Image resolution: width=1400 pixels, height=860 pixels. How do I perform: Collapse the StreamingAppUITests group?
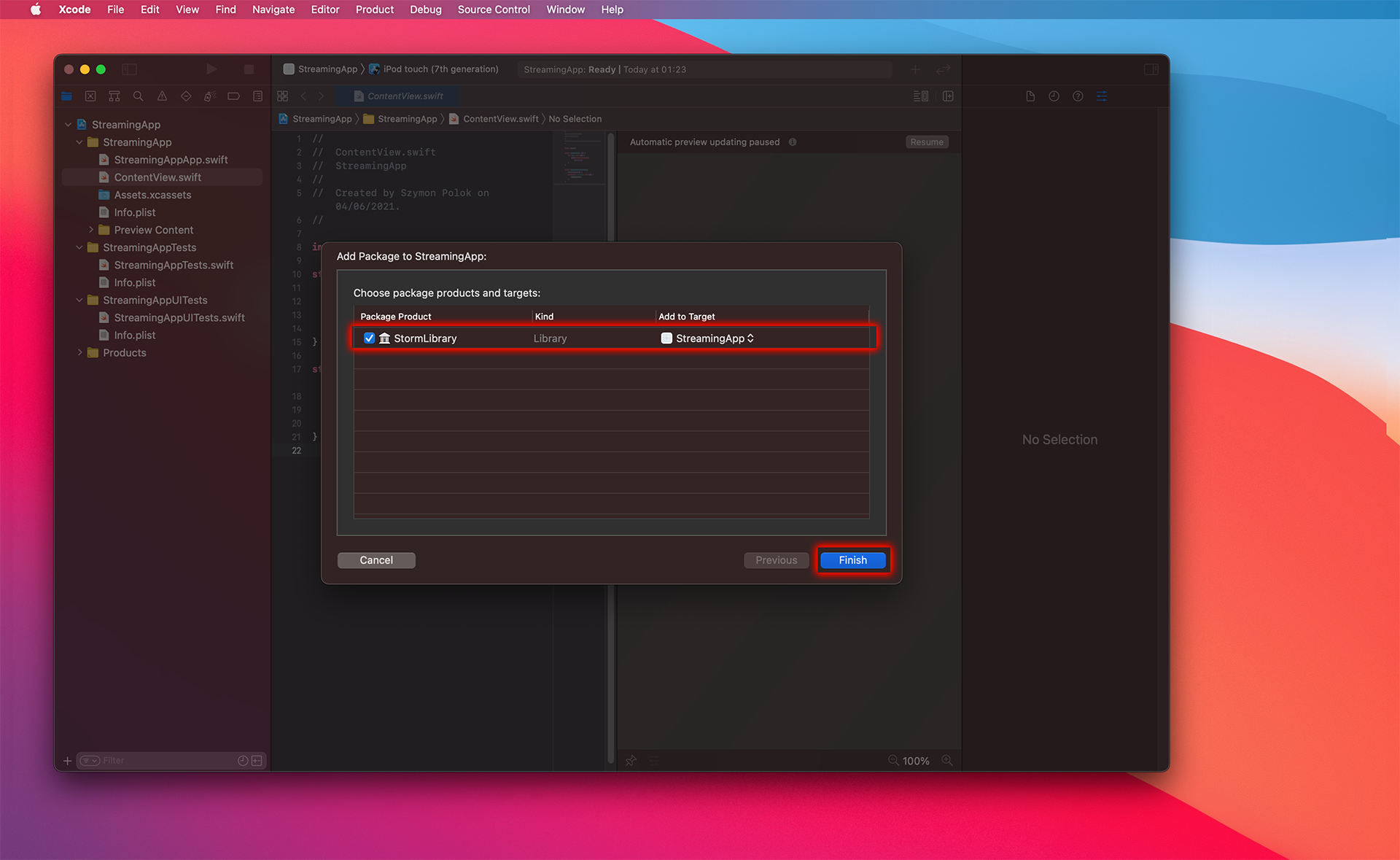click(79, 300)
